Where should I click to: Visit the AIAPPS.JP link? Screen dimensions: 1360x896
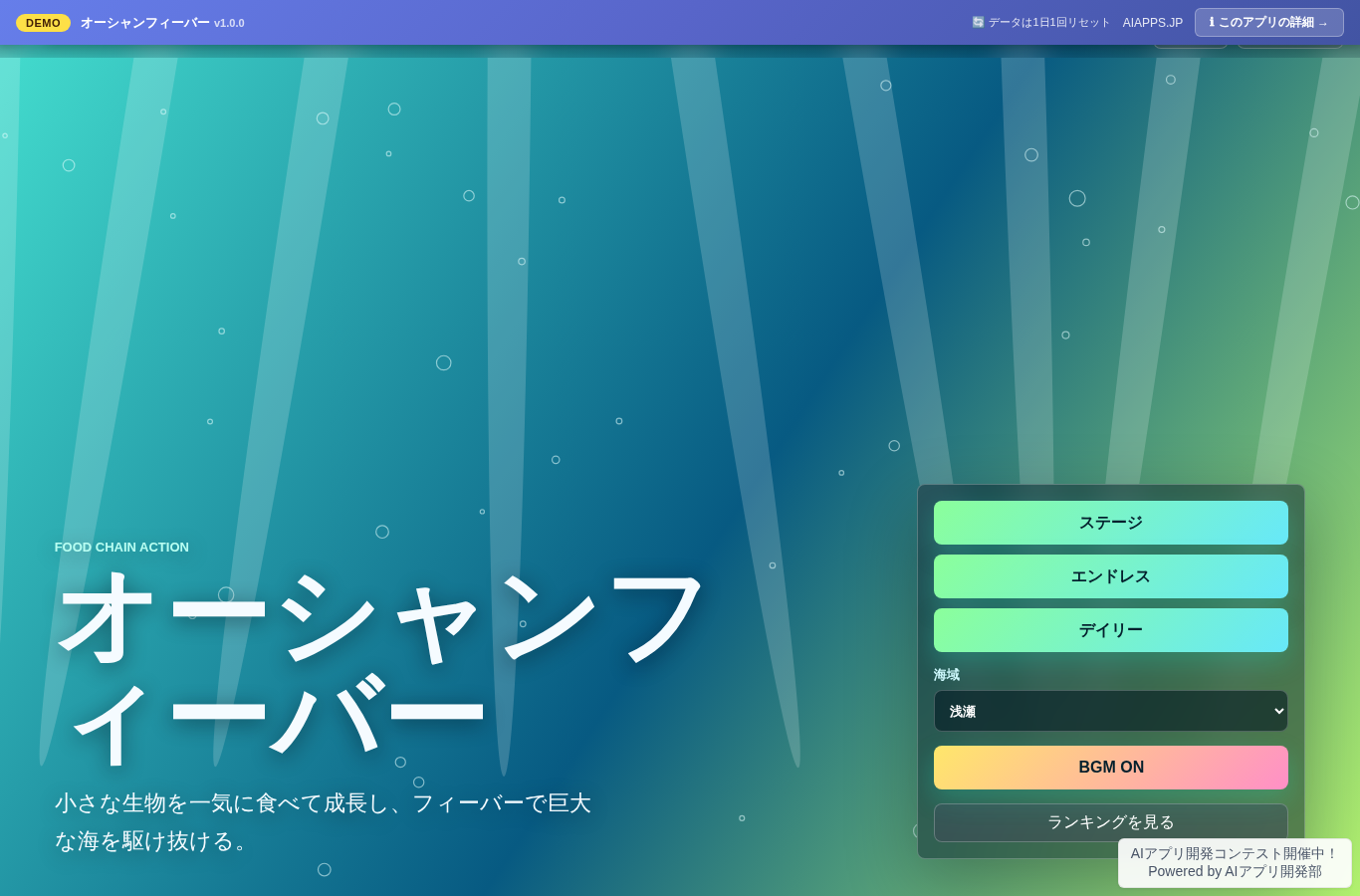pos(1153,23)
